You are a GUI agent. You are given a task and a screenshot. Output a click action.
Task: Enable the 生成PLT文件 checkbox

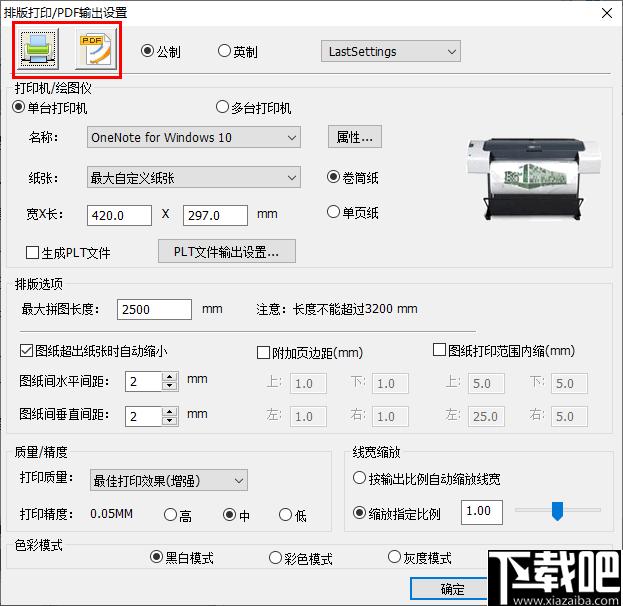point(33,253)
